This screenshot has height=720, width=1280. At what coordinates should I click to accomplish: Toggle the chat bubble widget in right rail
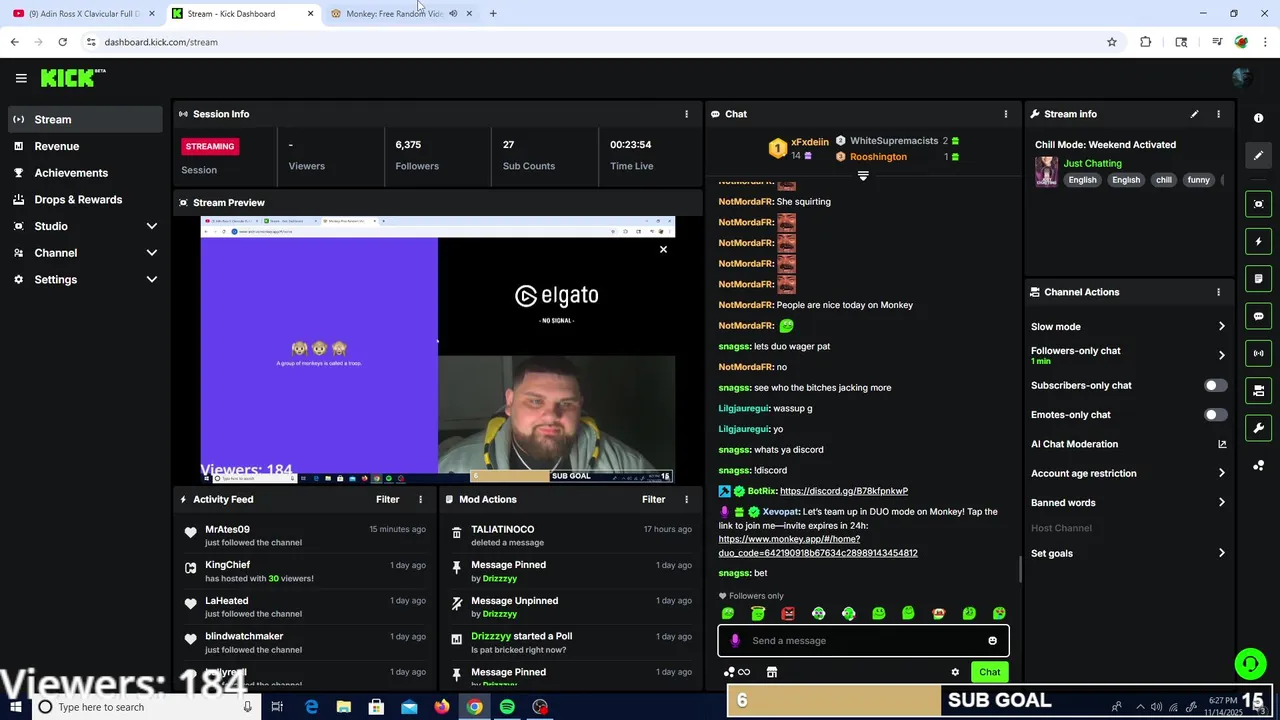1259,316
